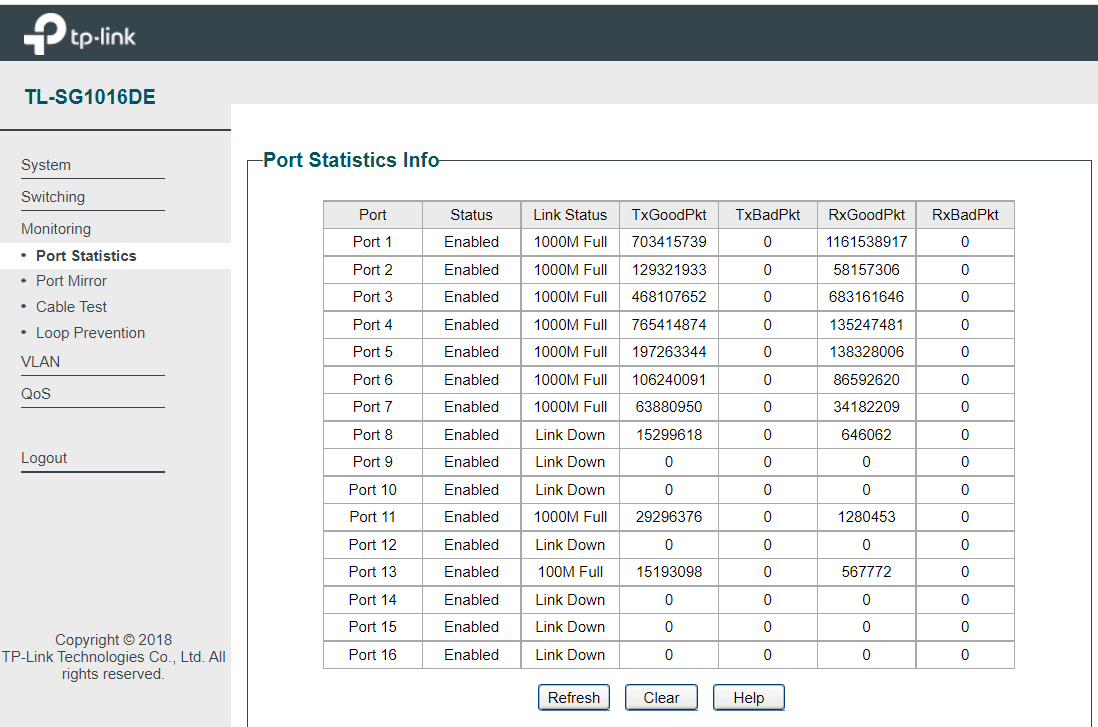
Task: Click the Port Statistics Info title
Action: (x=351, y=159)
